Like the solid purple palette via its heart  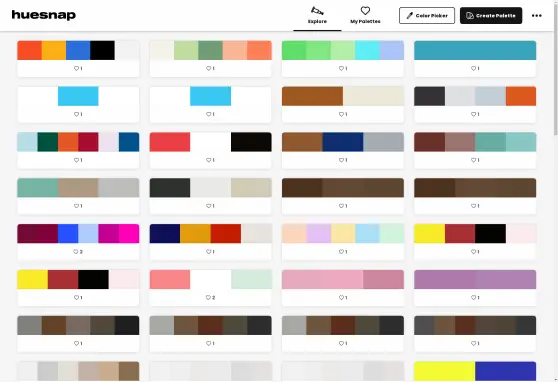click(475, 298)
